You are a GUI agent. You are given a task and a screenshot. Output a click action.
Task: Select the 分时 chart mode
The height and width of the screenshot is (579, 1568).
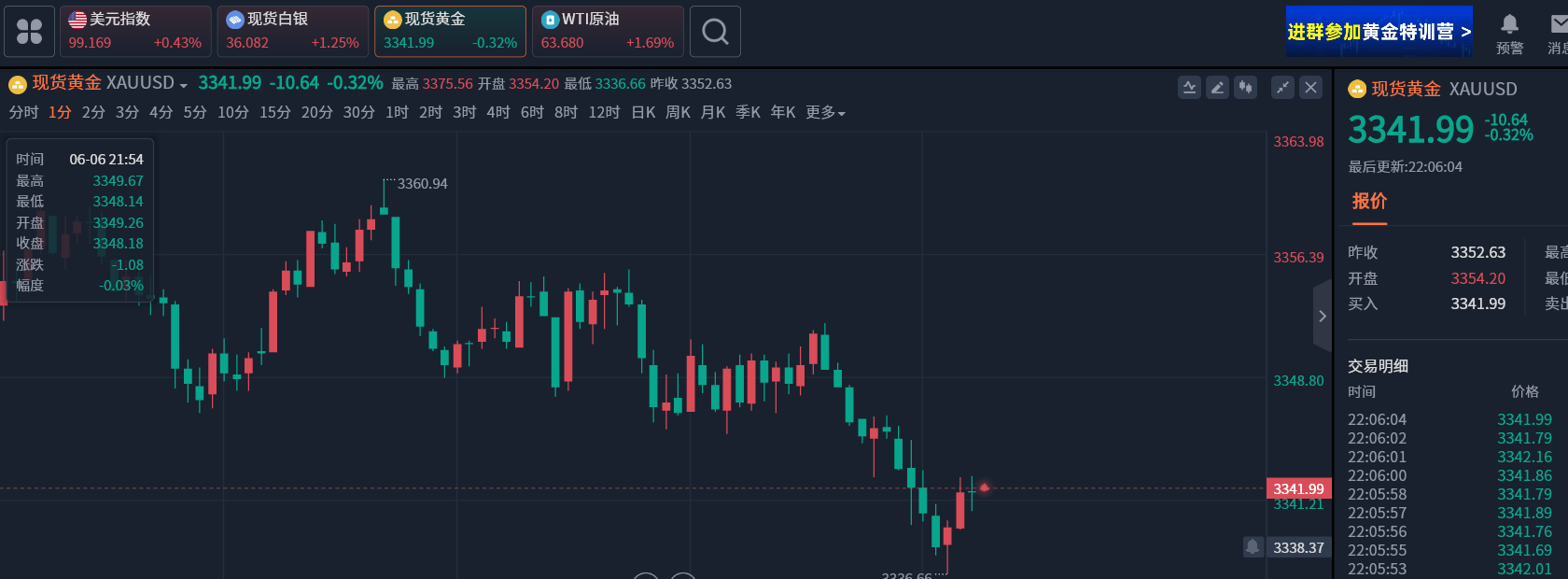(x=23, y=113)
